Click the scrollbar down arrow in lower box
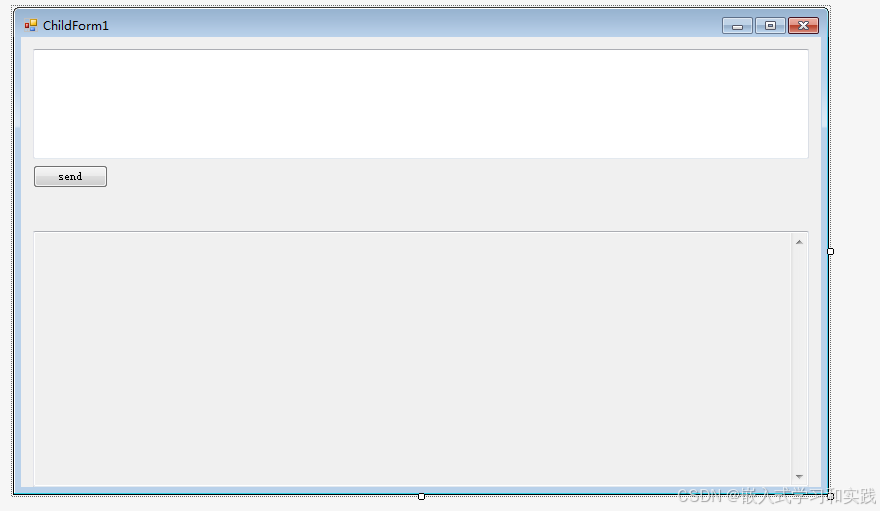The image size is (880, 511). click(x=799, y=477)
